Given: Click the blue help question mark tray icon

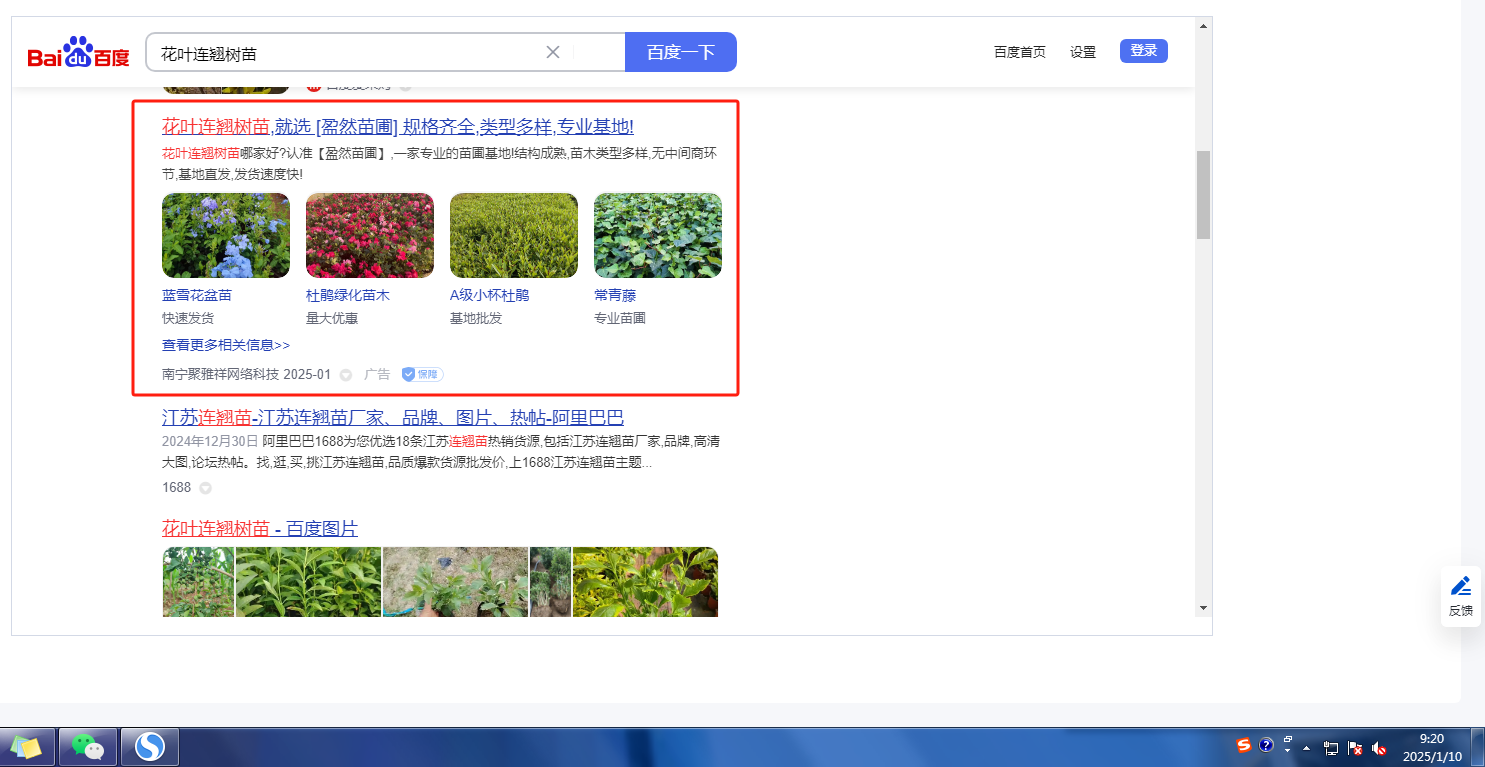Looking at the screenshot, I should coord(1266,745).
